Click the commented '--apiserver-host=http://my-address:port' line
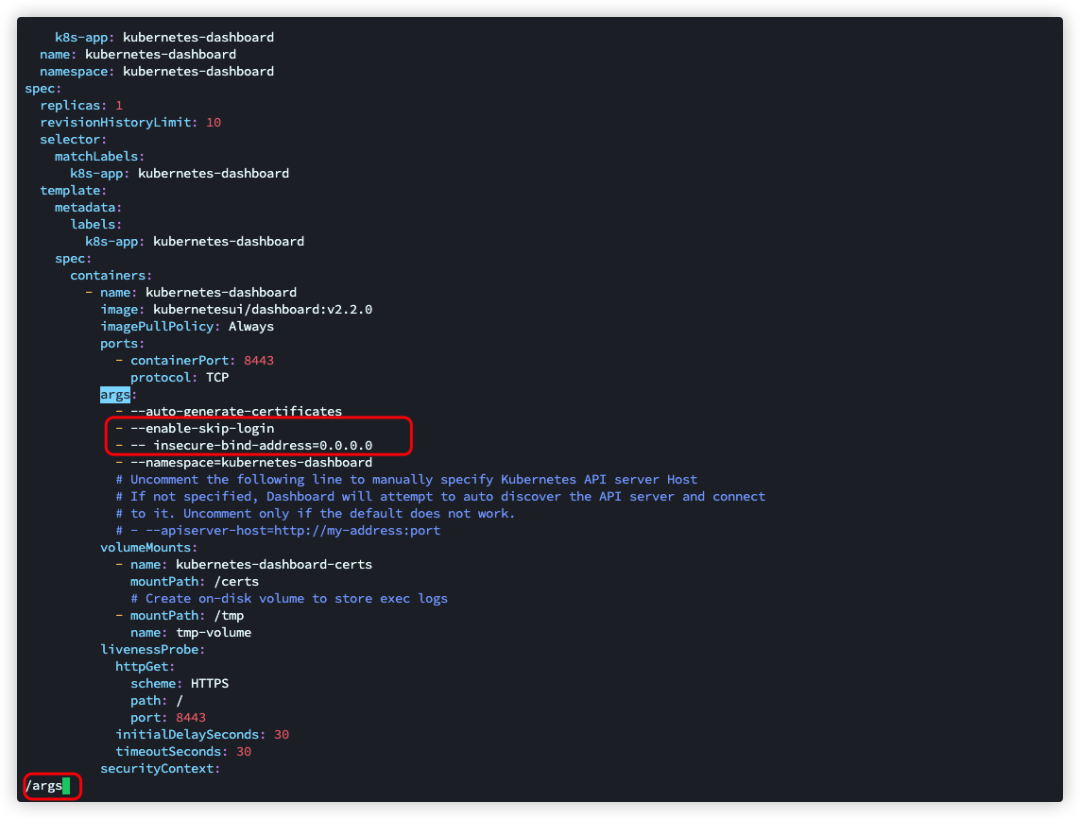Viewport: 1080px width, 819px height. [x=278, y=530]
